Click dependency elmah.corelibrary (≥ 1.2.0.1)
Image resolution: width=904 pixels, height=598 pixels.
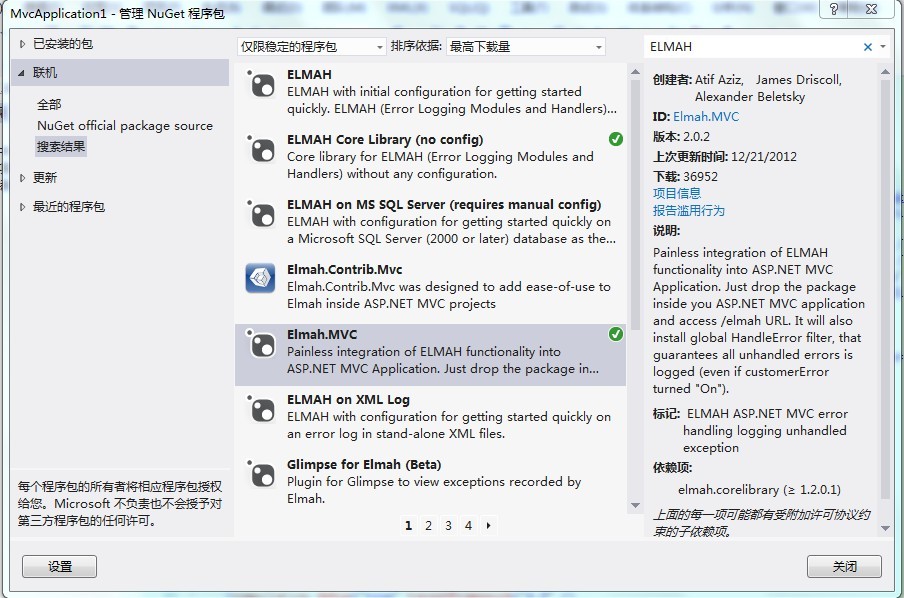coord(759,490)
